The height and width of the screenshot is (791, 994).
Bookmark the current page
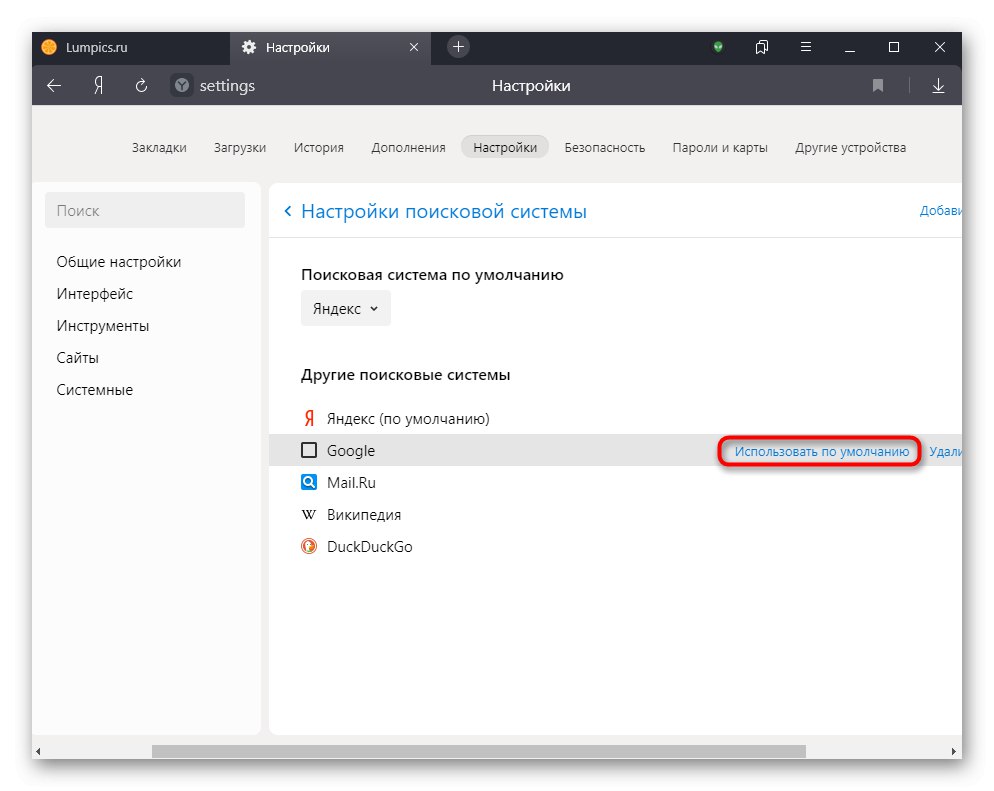878,86
